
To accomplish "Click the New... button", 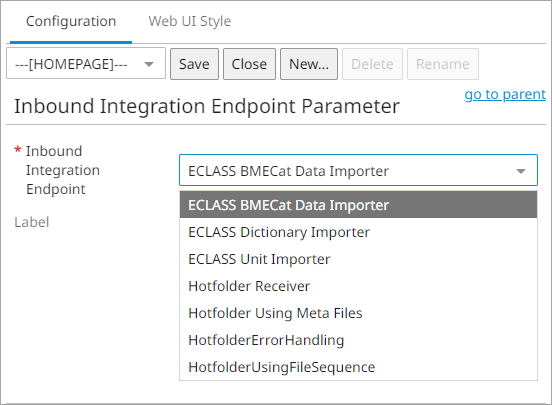I will point(309,64).
